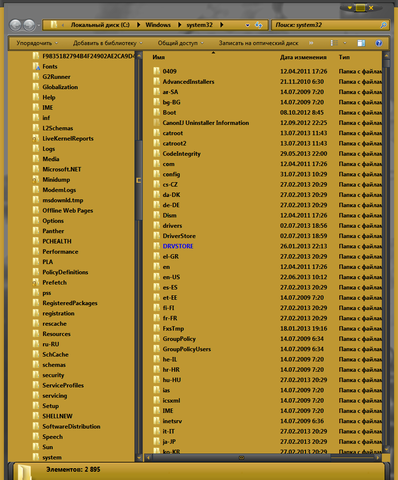Sort by Дата изменения column header
398x480 pixels.
point(303,57)
